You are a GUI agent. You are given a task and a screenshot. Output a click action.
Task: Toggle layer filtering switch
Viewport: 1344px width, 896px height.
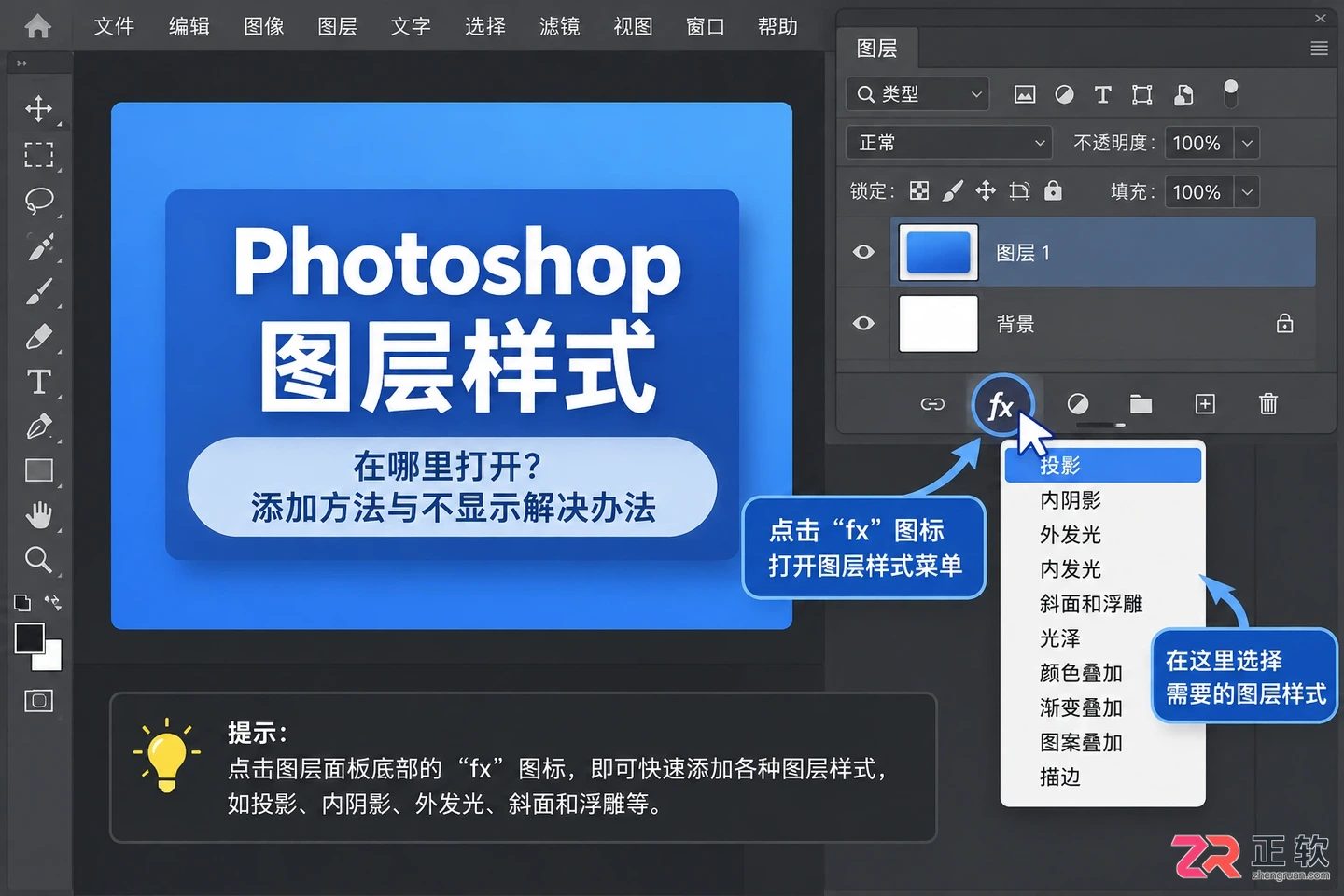[1231, 93]
